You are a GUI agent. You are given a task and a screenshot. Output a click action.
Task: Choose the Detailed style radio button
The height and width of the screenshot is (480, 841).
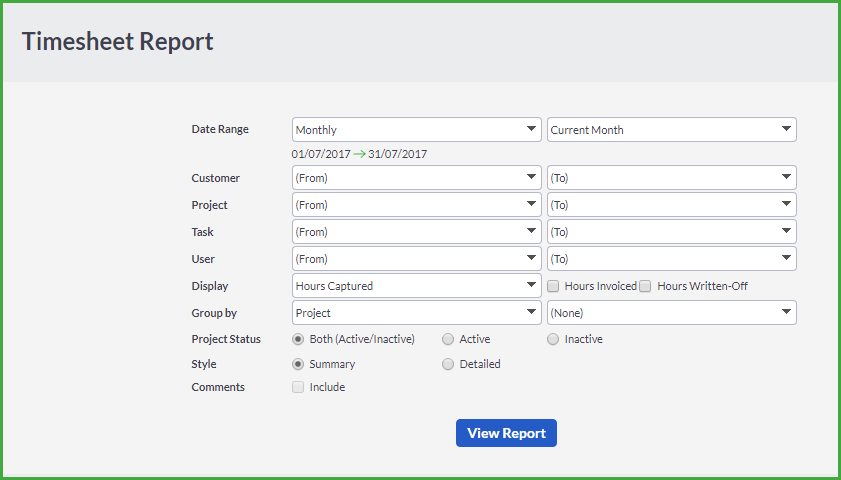tap(448, 364)
